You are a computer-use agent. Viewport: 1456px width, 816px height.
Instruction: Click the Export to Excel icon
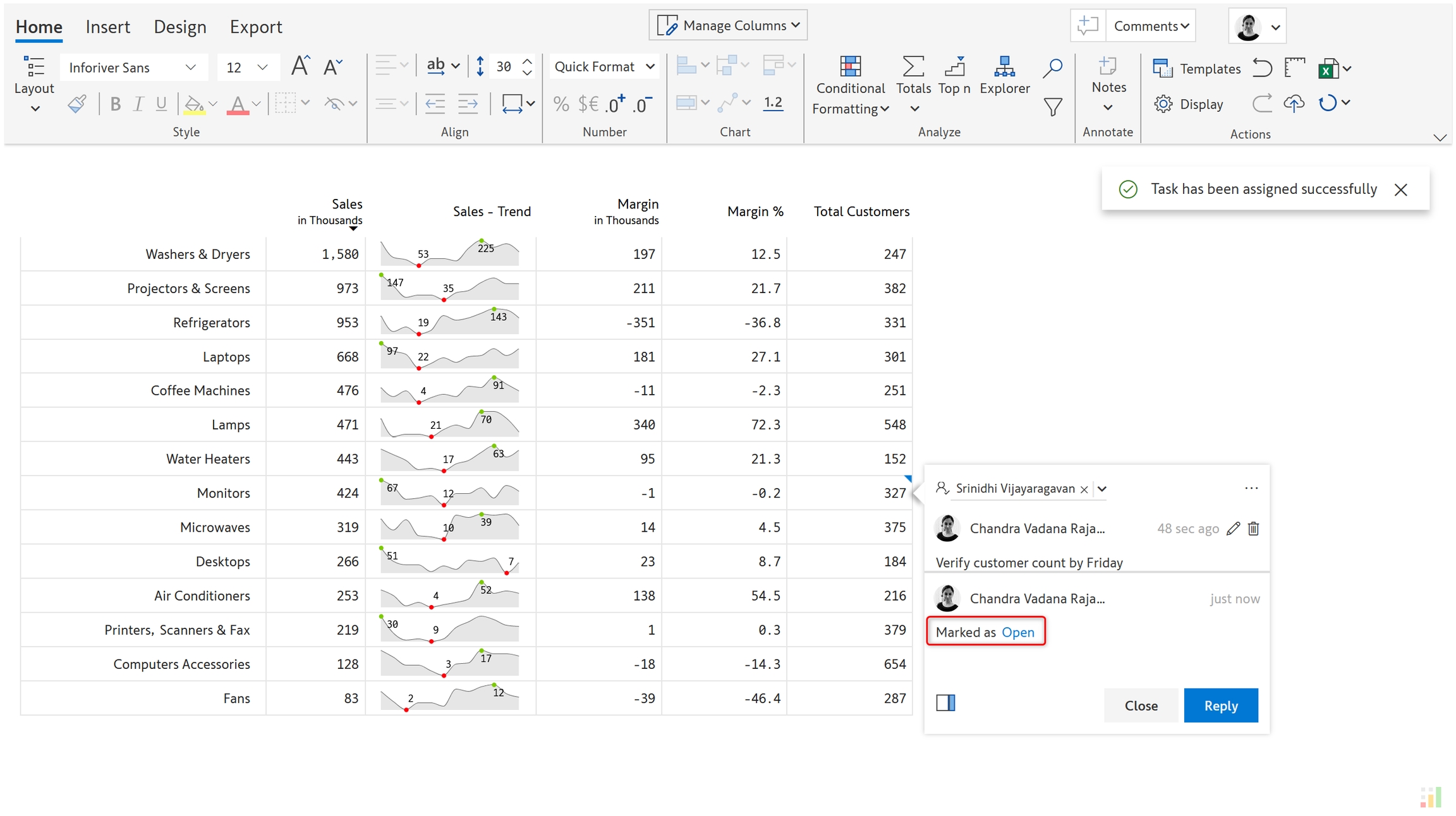click(1327, 68)
